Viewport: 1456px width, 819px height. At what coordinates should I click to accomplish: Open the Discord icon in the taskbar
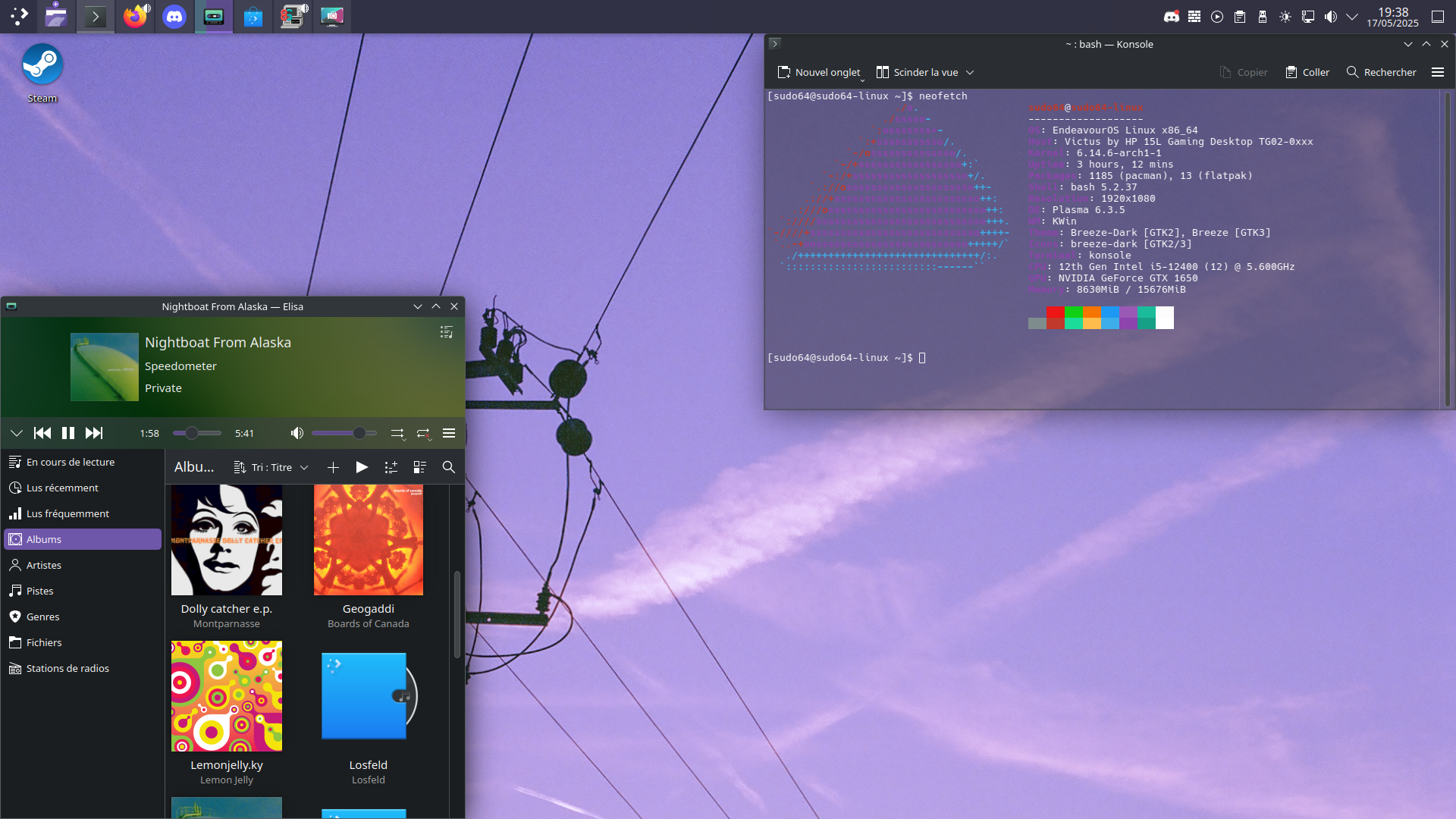174,16
